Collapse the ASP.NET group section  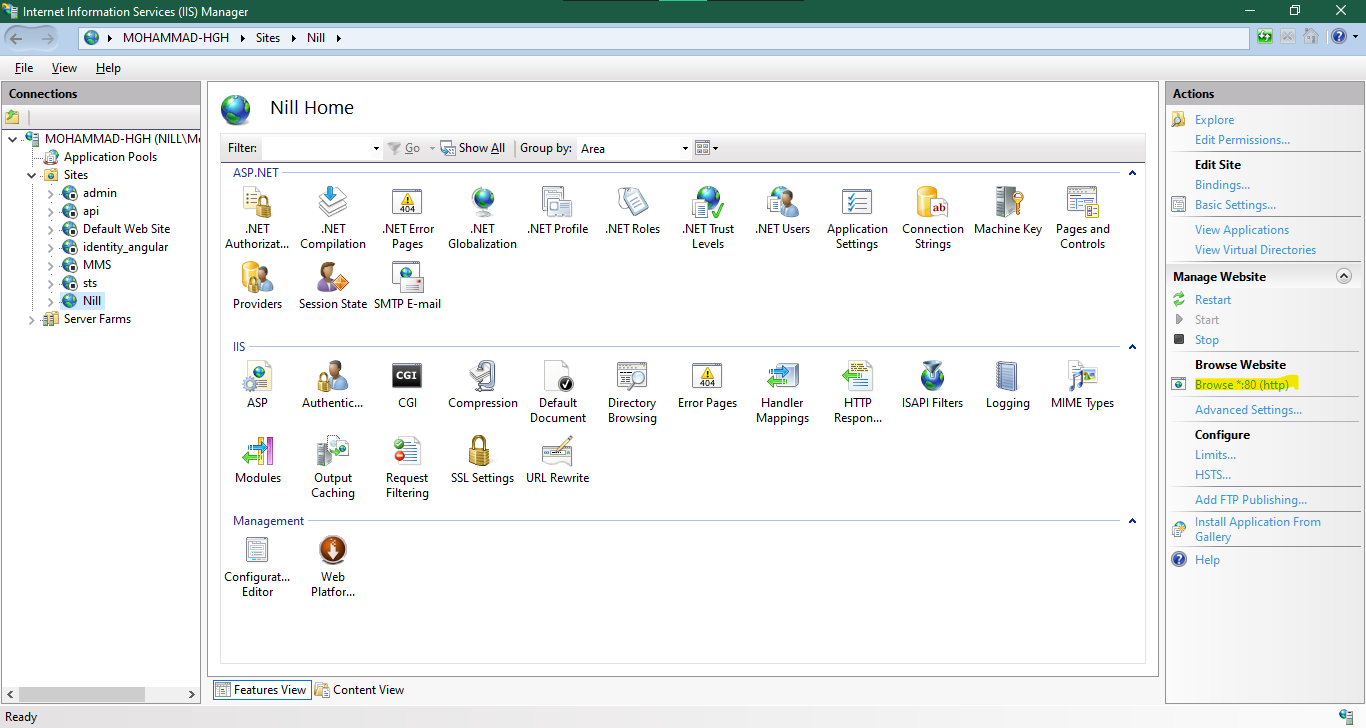tap(1132, 173)
